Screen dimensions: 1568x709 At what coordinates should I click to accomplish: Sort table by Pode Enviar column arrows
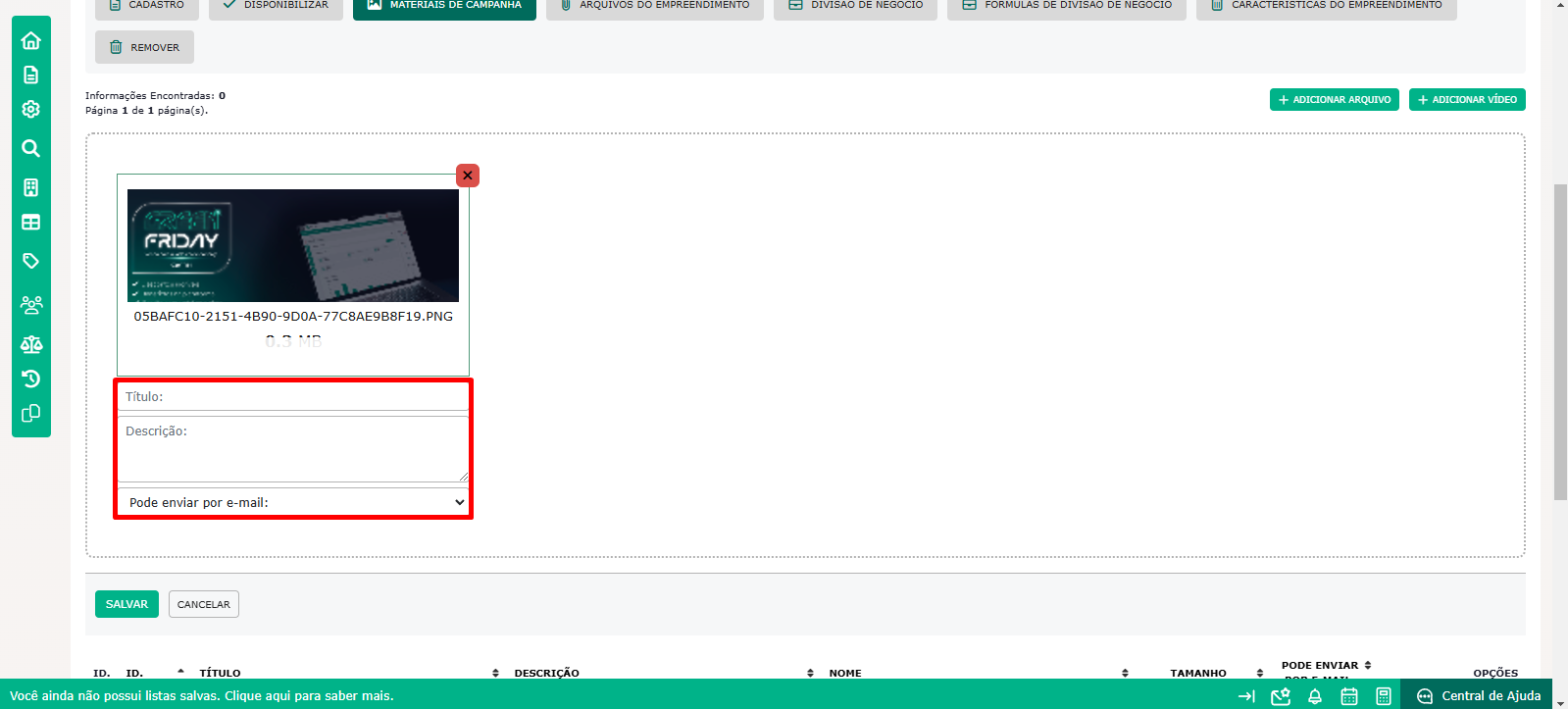click(1368, 665)
